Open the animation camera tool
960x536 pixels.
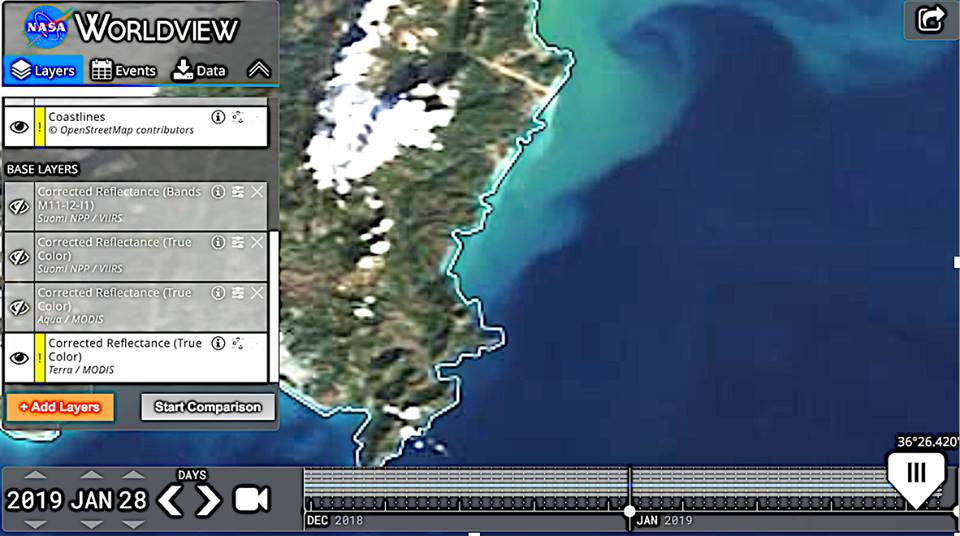click(252, 499)
